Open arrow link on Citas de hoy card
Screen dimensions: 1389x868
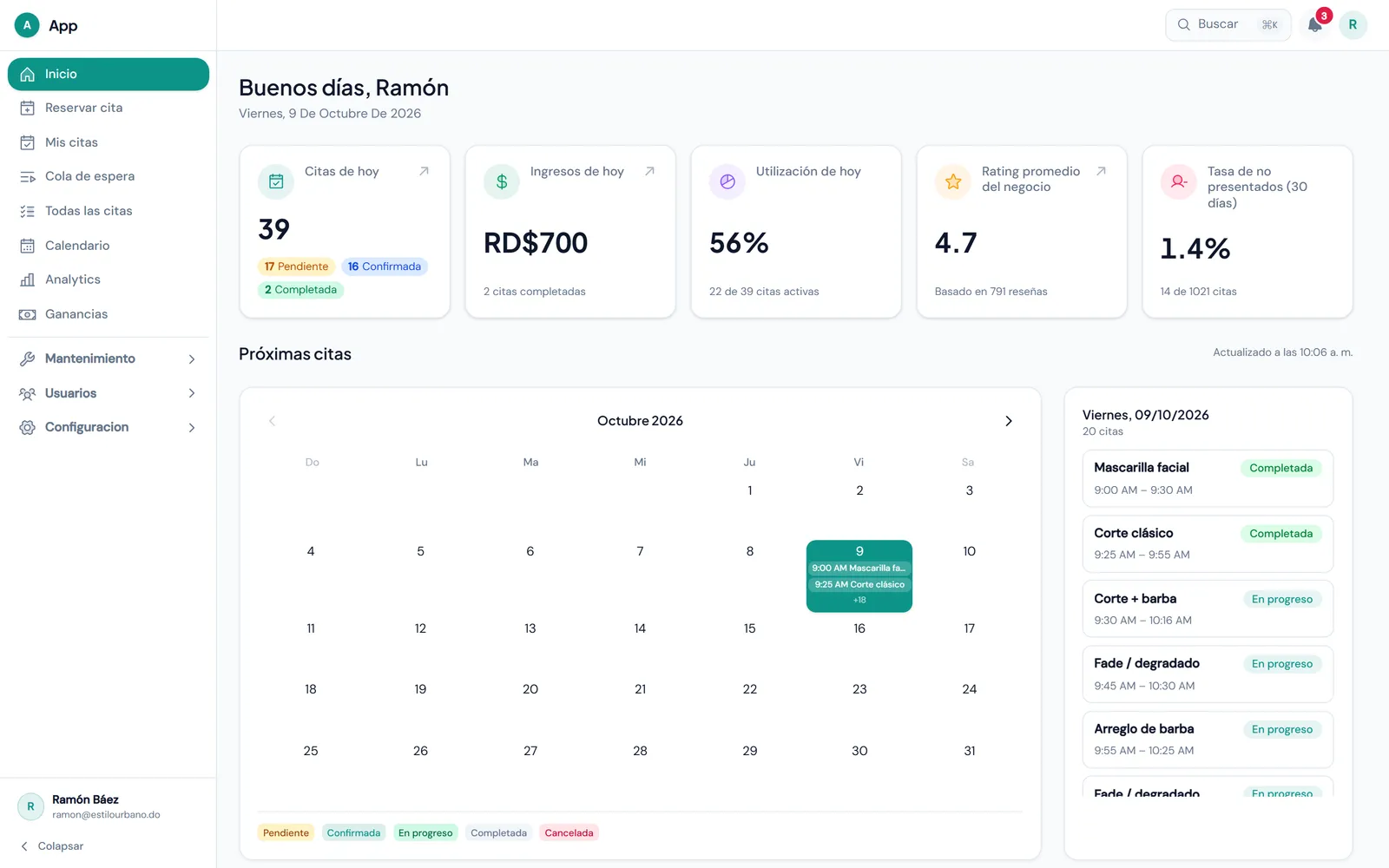click(x=425, y=171)
